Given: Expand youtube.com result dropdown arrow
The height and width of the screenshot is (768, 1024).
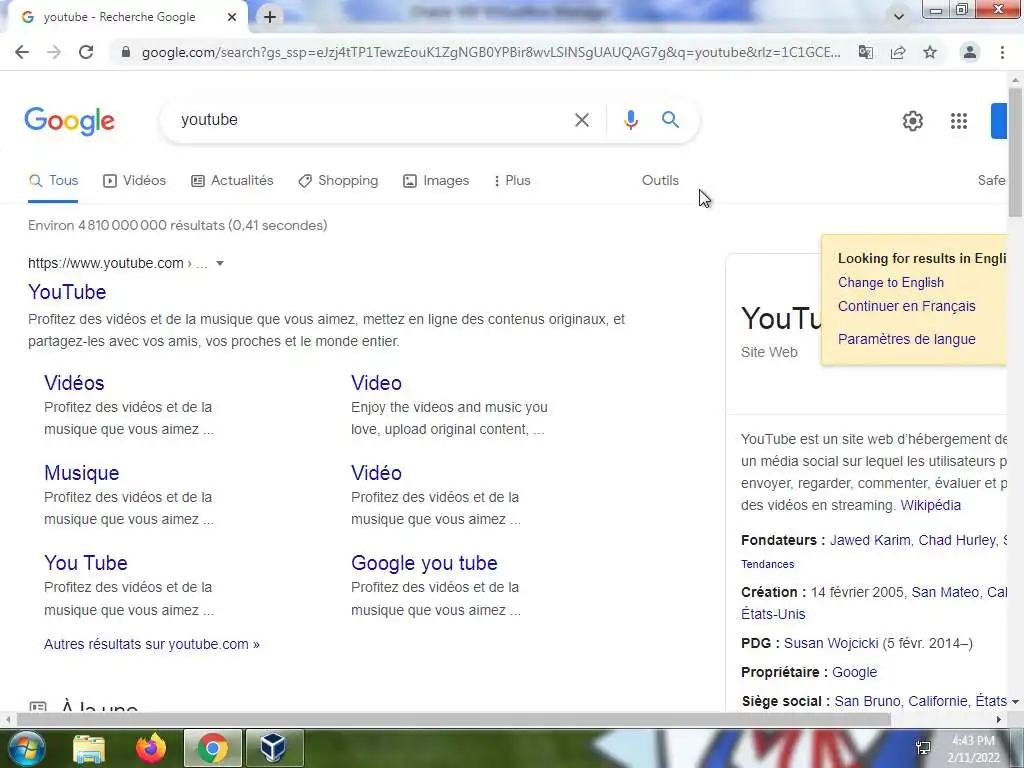Looking at the screenshot, I should click(220, 263).
